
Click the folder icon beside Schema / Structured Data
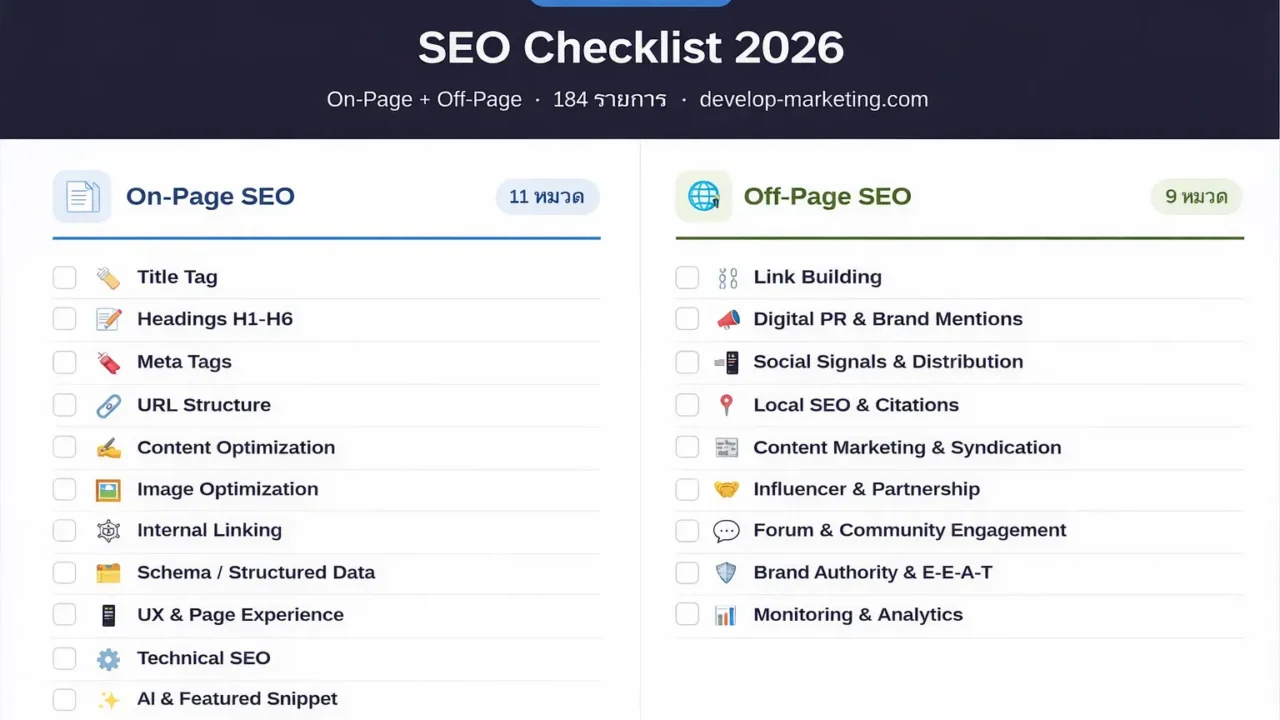click(x=108, y=572)
